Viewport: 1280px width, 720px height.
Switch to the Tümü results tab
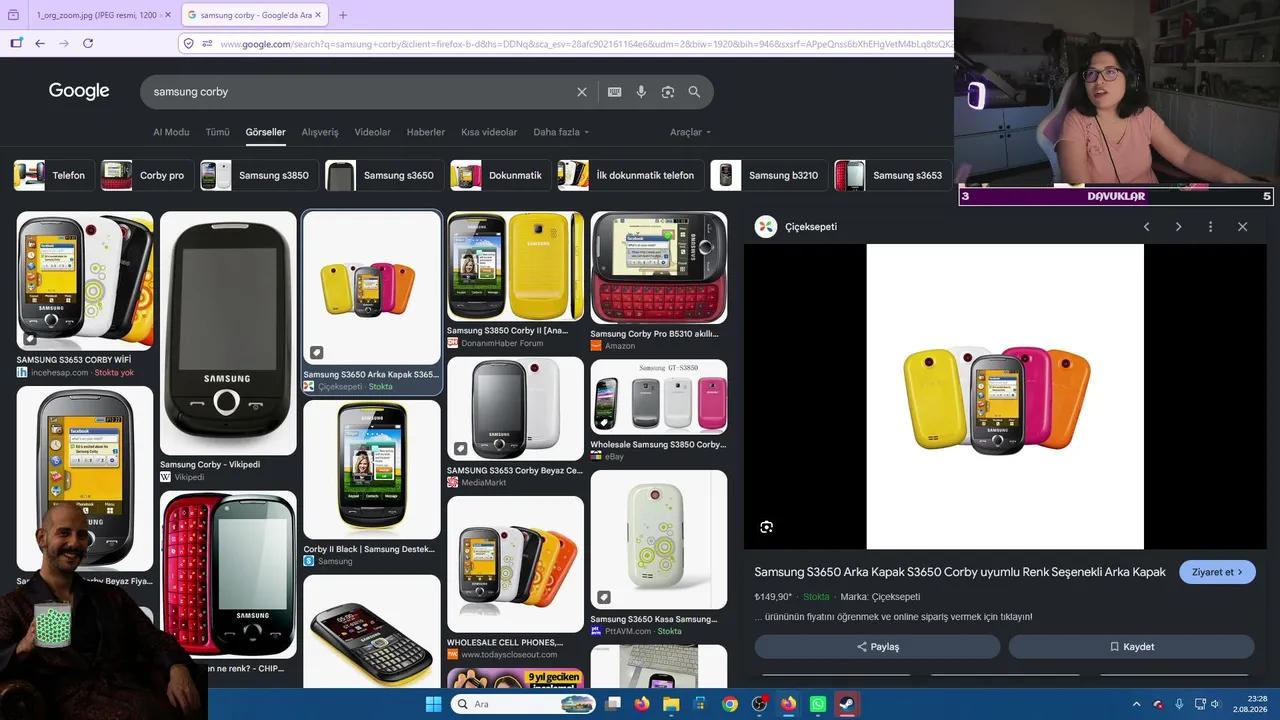point(217,132)
